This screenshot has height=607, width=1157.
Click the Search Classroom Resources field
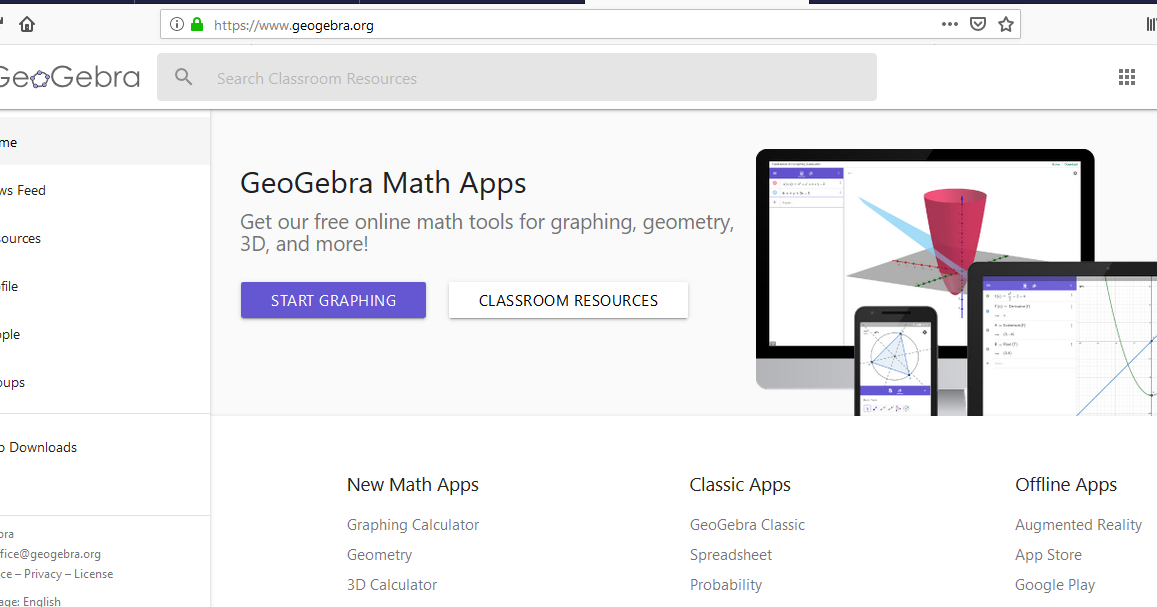[x=500, y=76]
